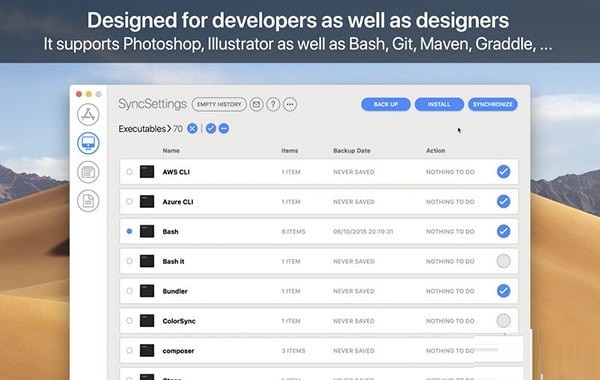Image resolution: width=600 pixels, height=380 pixels.
Task: Click the Executables breadcrumb chevron
Action: point(169,129)
